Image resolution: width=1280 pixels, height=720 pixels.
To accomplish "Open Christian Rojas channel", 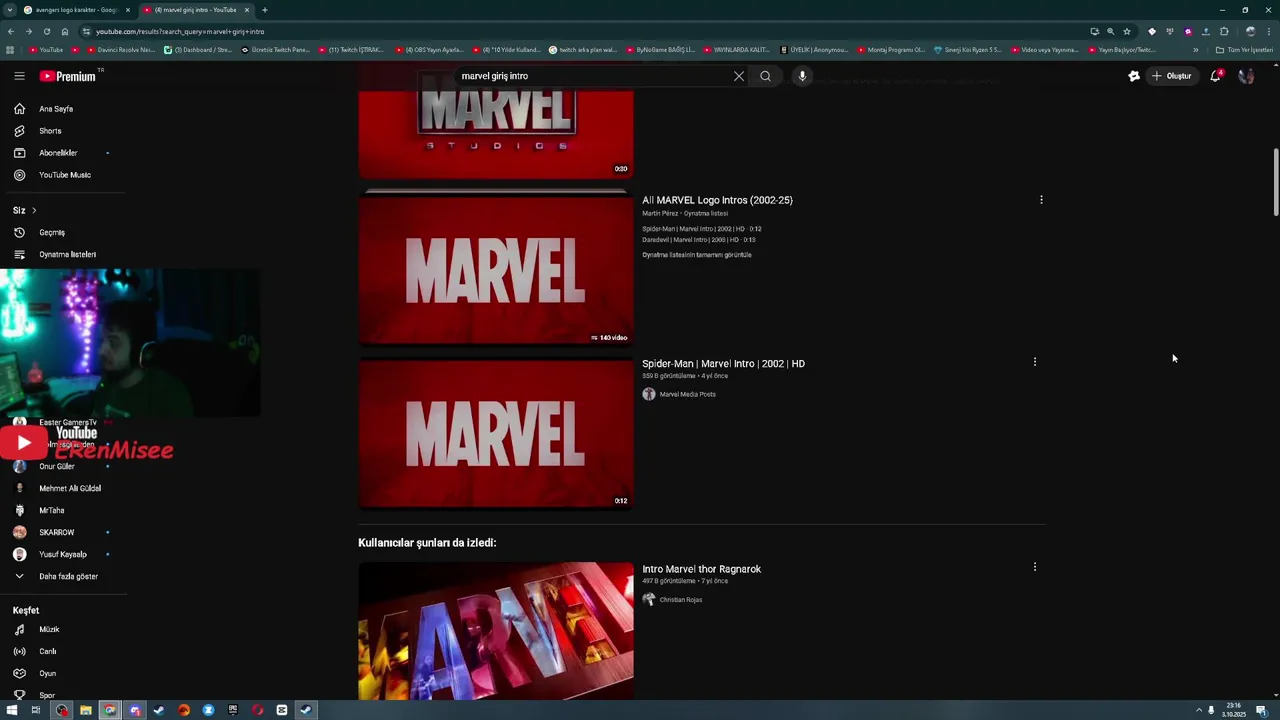I will tap(680, 600).
